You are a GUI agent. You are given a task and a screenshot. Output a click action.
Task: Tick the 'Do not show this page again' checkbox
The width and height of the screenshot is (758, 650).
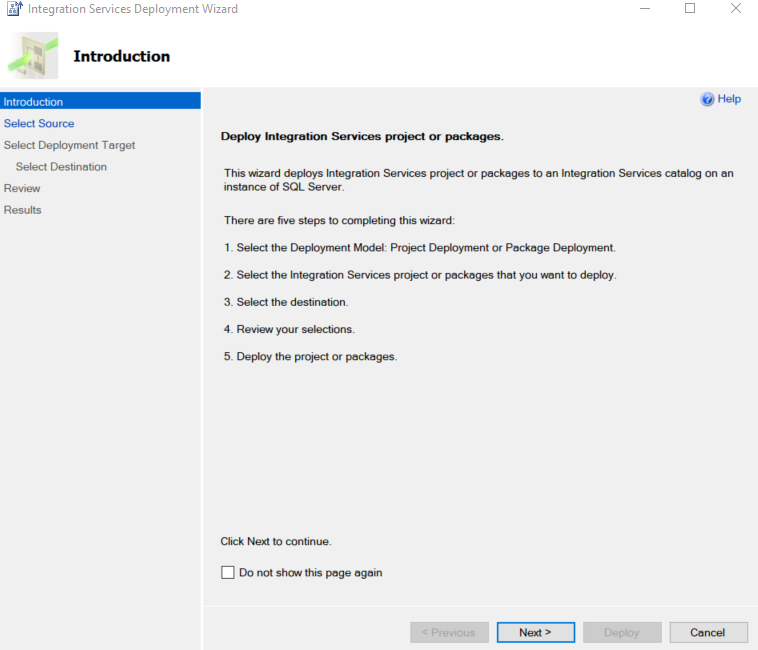click(x=227, y=573)
